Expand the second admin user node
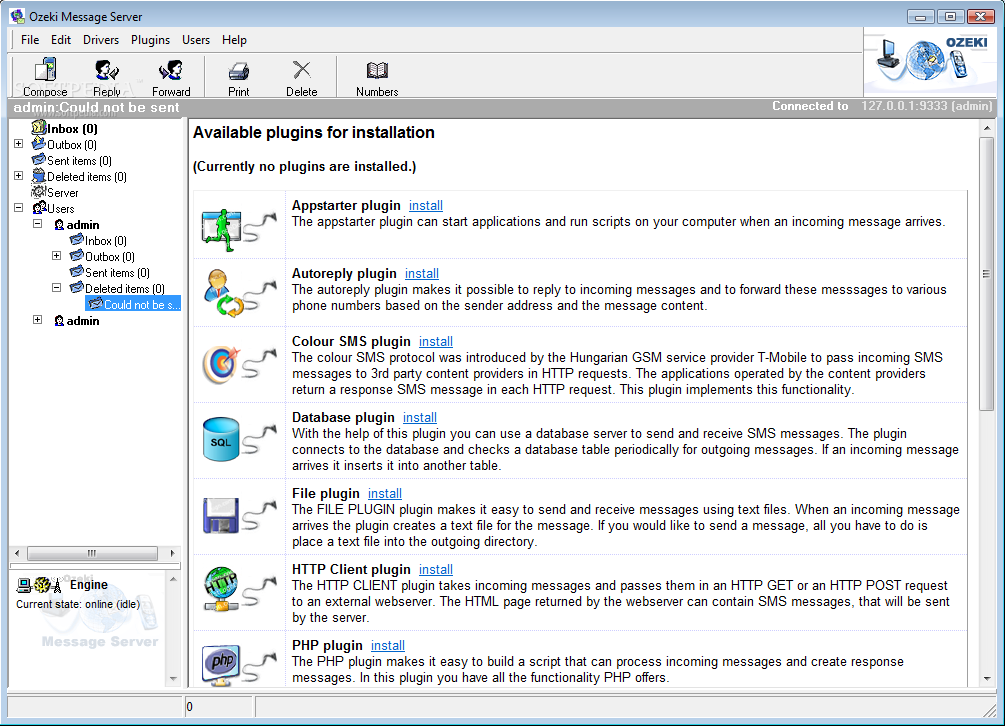This screenshot has height=726, width=1005. tap(38, 320)
